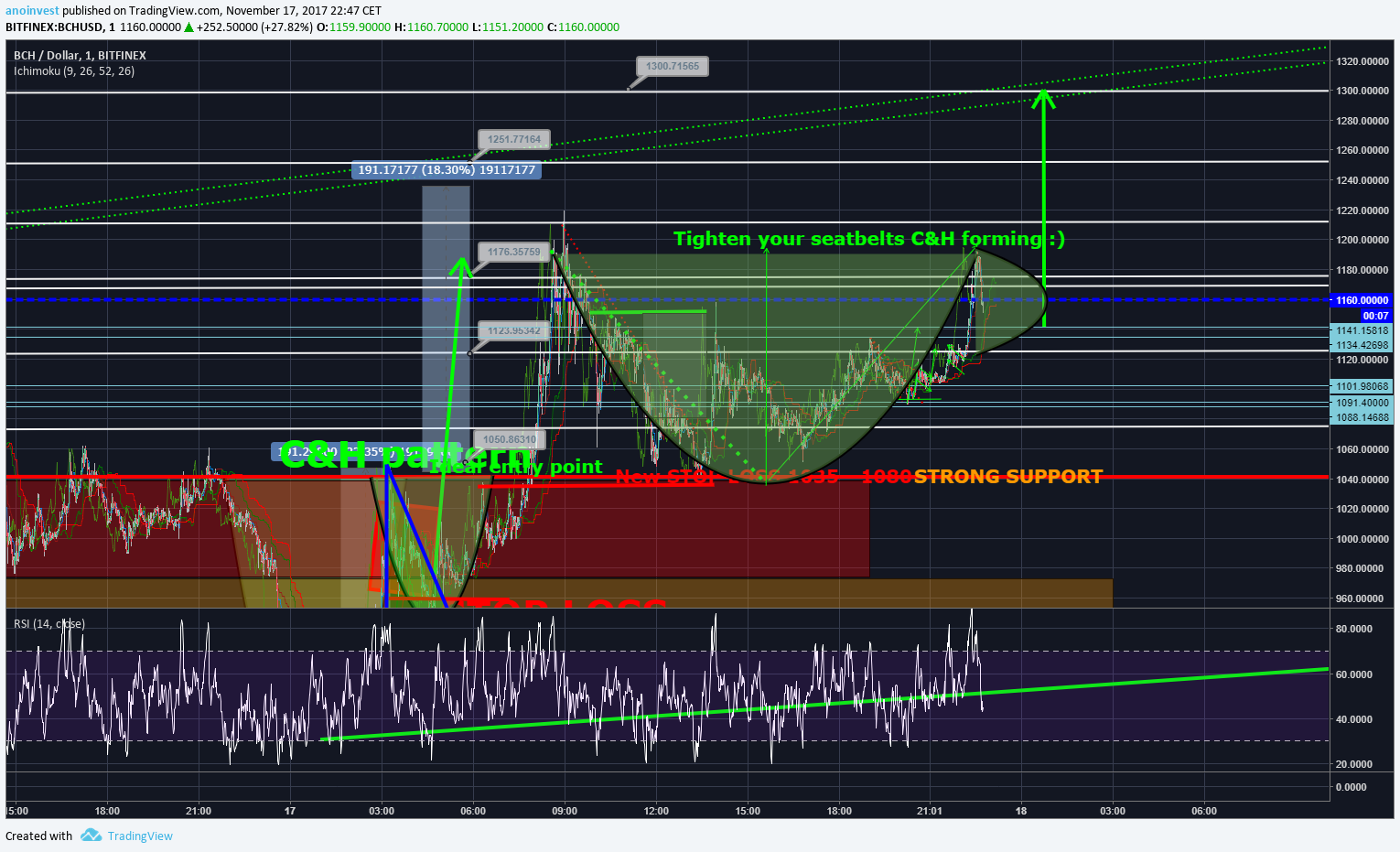1400x852 pixels.
Task: Click the 1040.00000 price axis value
Action: 1362,480
